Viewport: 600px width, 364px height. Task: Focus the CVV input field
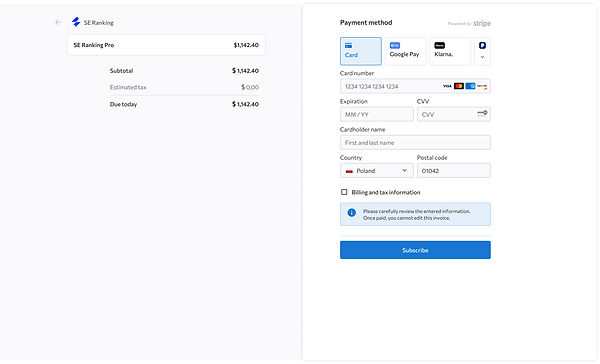453,114
